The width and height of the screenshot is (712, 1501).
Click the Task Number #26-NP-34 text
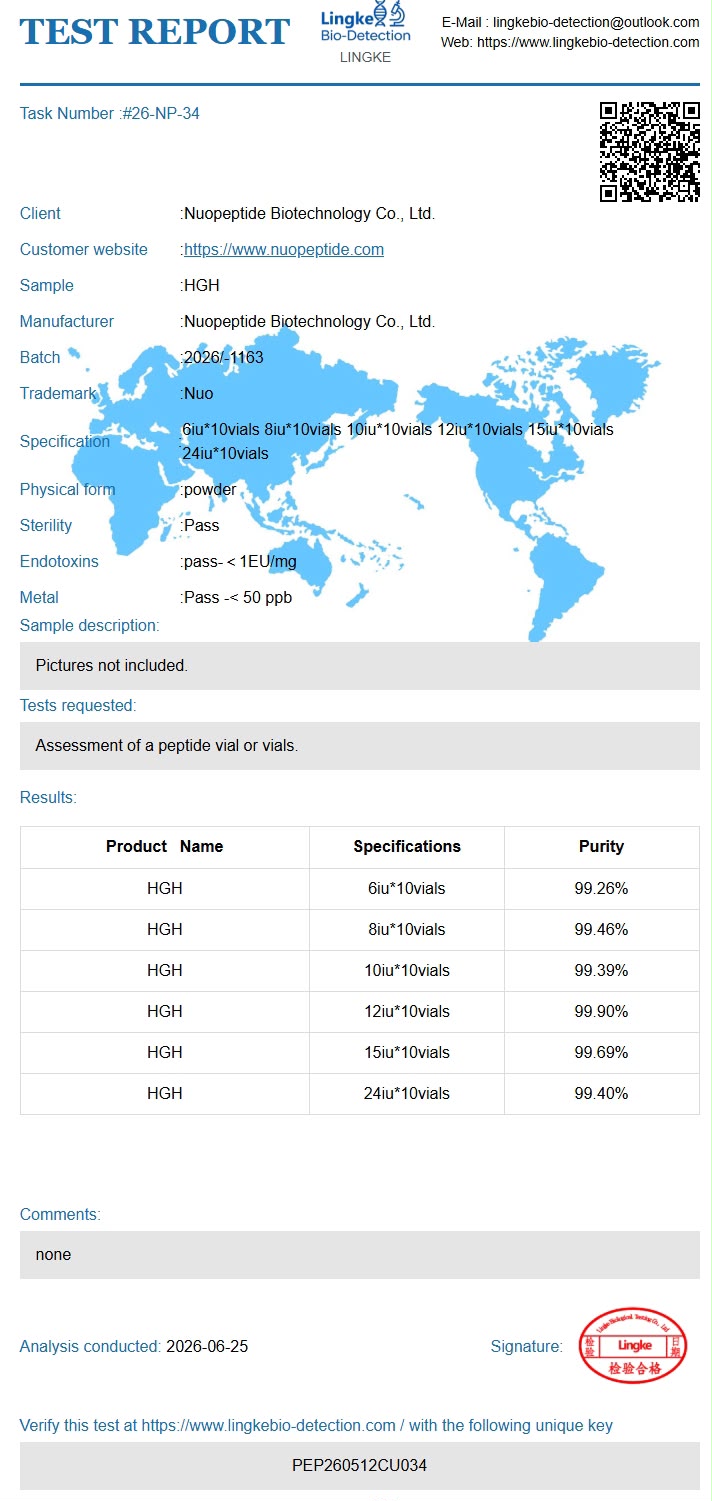click(x=110, y=114)
